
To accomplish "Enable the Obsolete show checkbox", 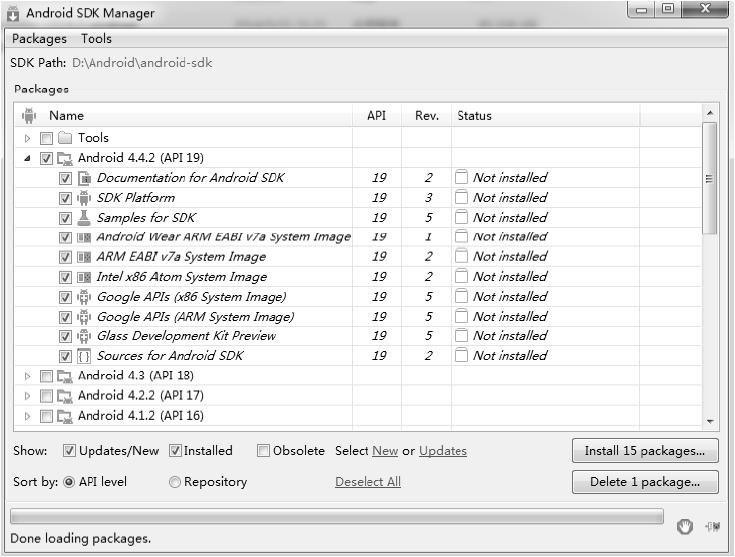I will point(263,451).
